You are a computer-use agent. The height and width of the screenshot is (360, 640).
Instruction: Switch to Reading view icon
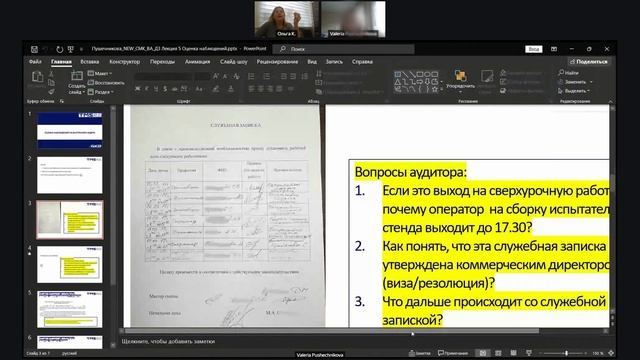click(x=513, y=353)
